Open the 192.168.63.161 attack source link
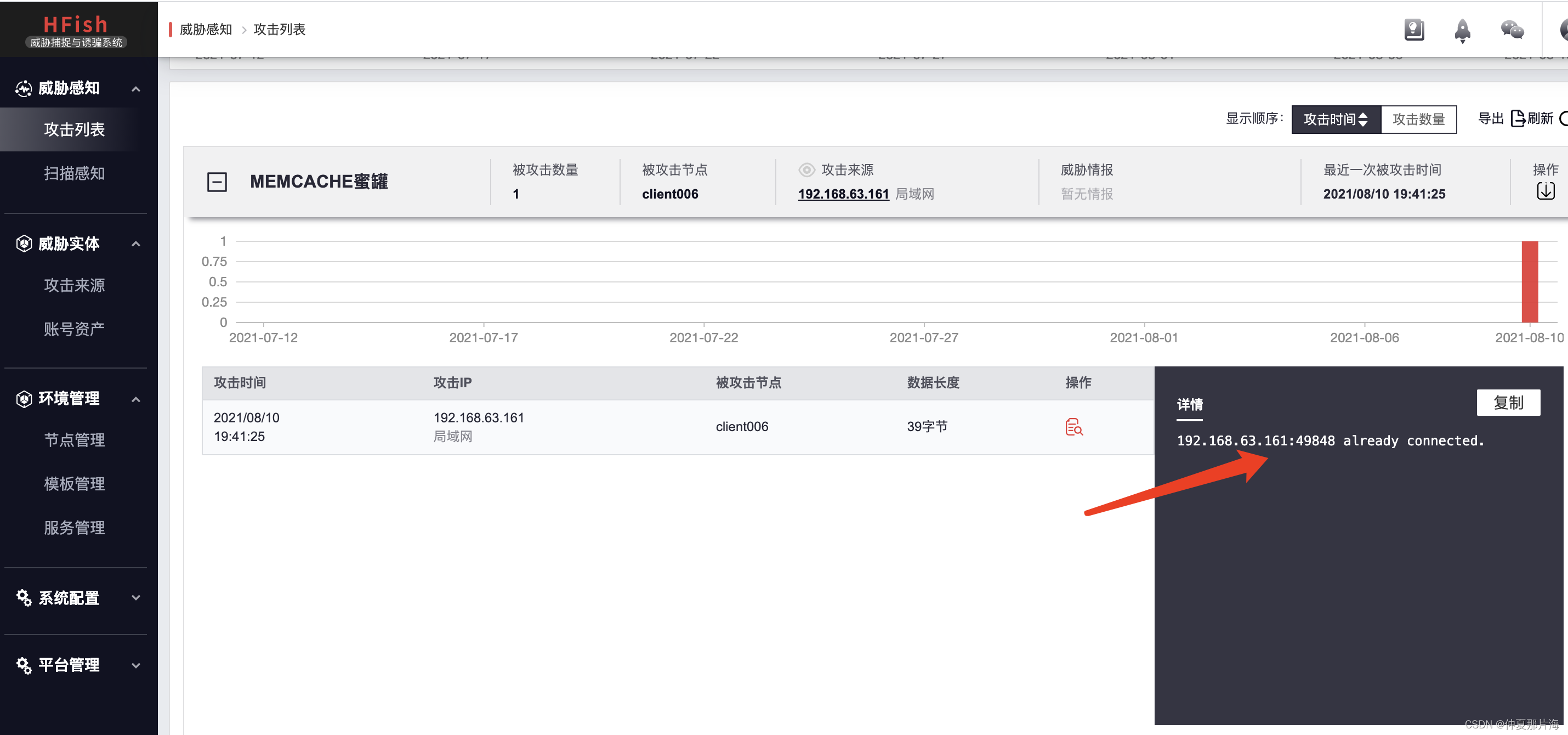Image resolution: width=1568 pixels, height=735 pixels. point(843,194)
